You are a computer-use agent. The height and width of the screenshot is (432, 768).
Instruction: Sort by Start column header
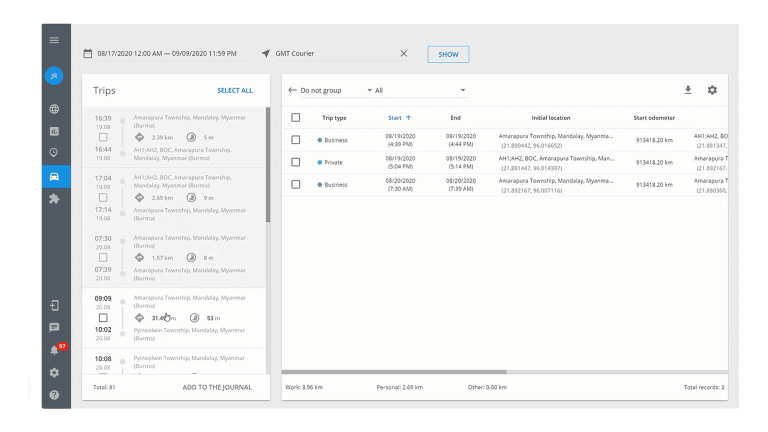[x=399, y=118]
